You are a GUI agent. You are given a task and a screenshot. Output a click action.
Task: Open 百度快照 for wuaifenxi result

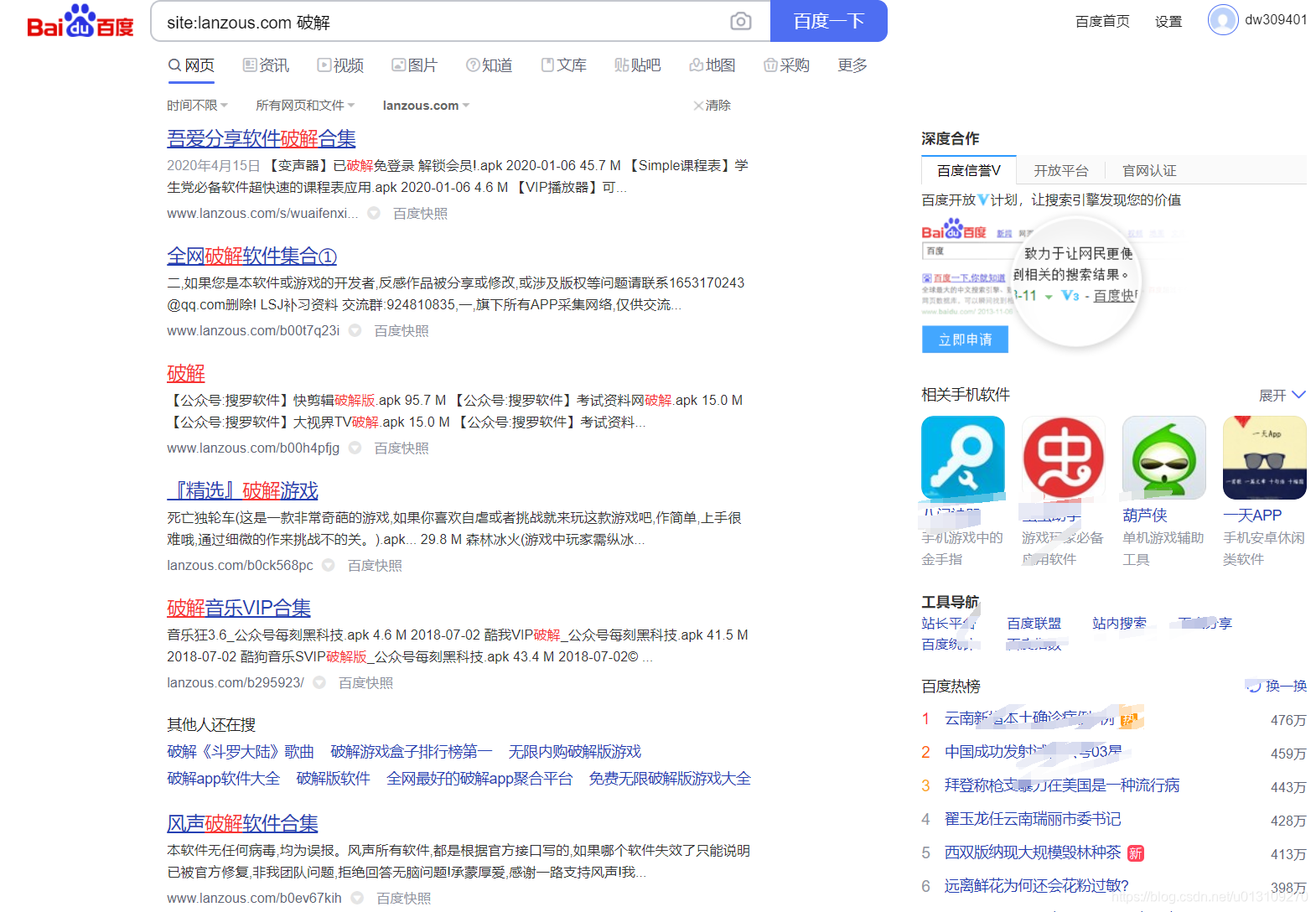pyautogui.click(x=420, y=213)
